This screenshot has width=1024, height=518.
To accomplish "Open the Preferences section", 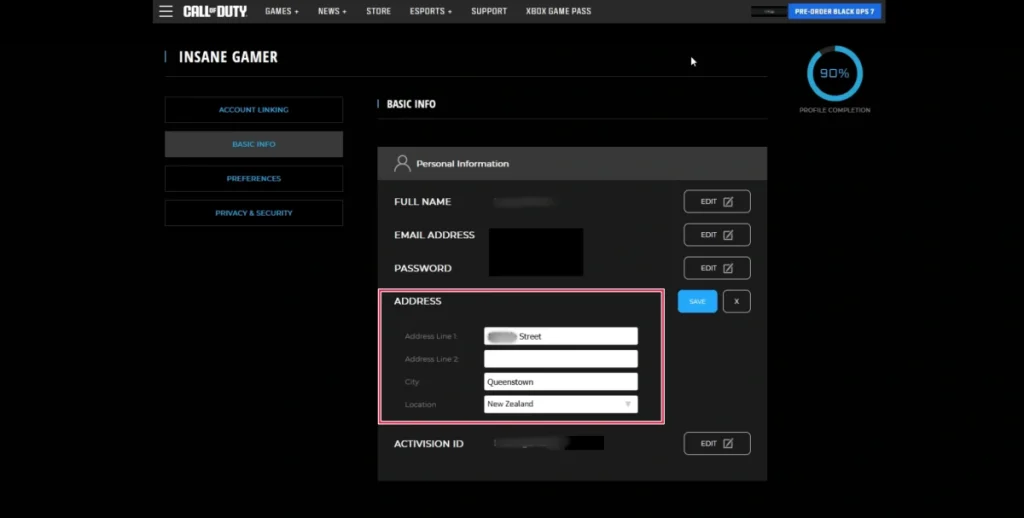I will [253, 178].
